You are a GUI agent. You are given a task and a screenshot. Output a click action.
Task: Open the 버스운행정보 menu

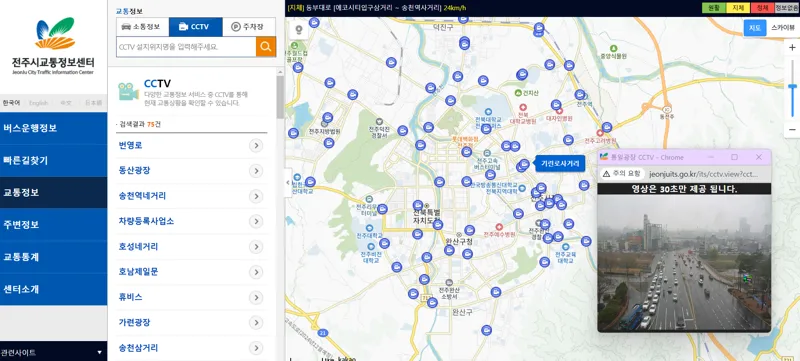pyautogui.click(x=53, y=128)
